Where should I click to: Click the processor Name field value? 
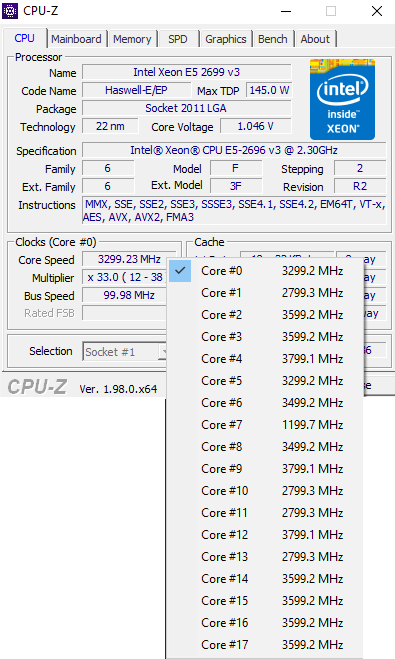click(x=187, y=72)
